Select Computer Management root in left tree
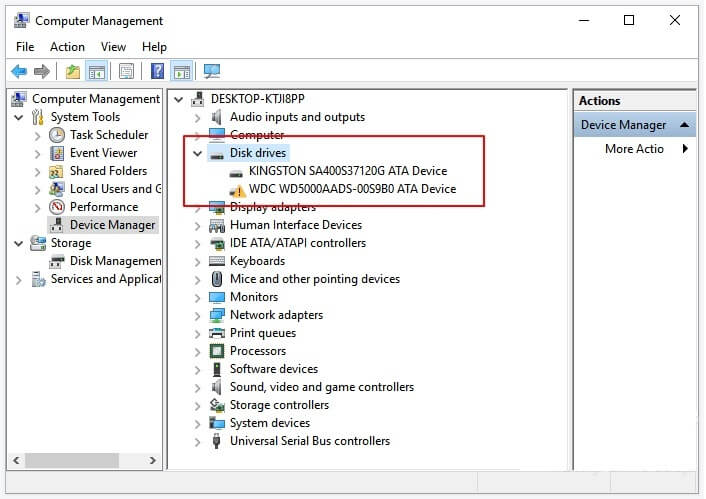The height and width of the screenshot is (499, 706). tap(95, 99)
